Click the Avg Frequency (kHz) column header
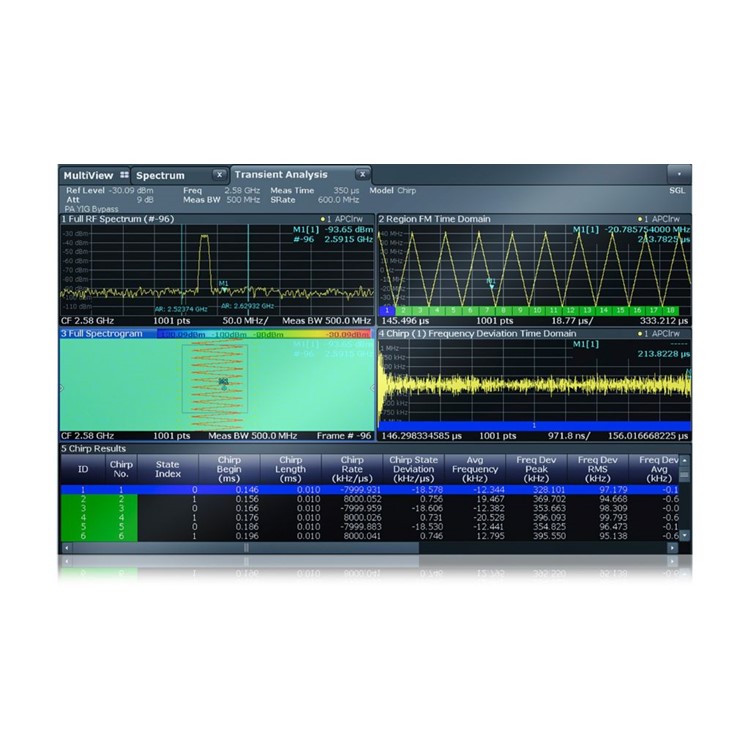Screen dimensions: 750x750 point(474,469)
